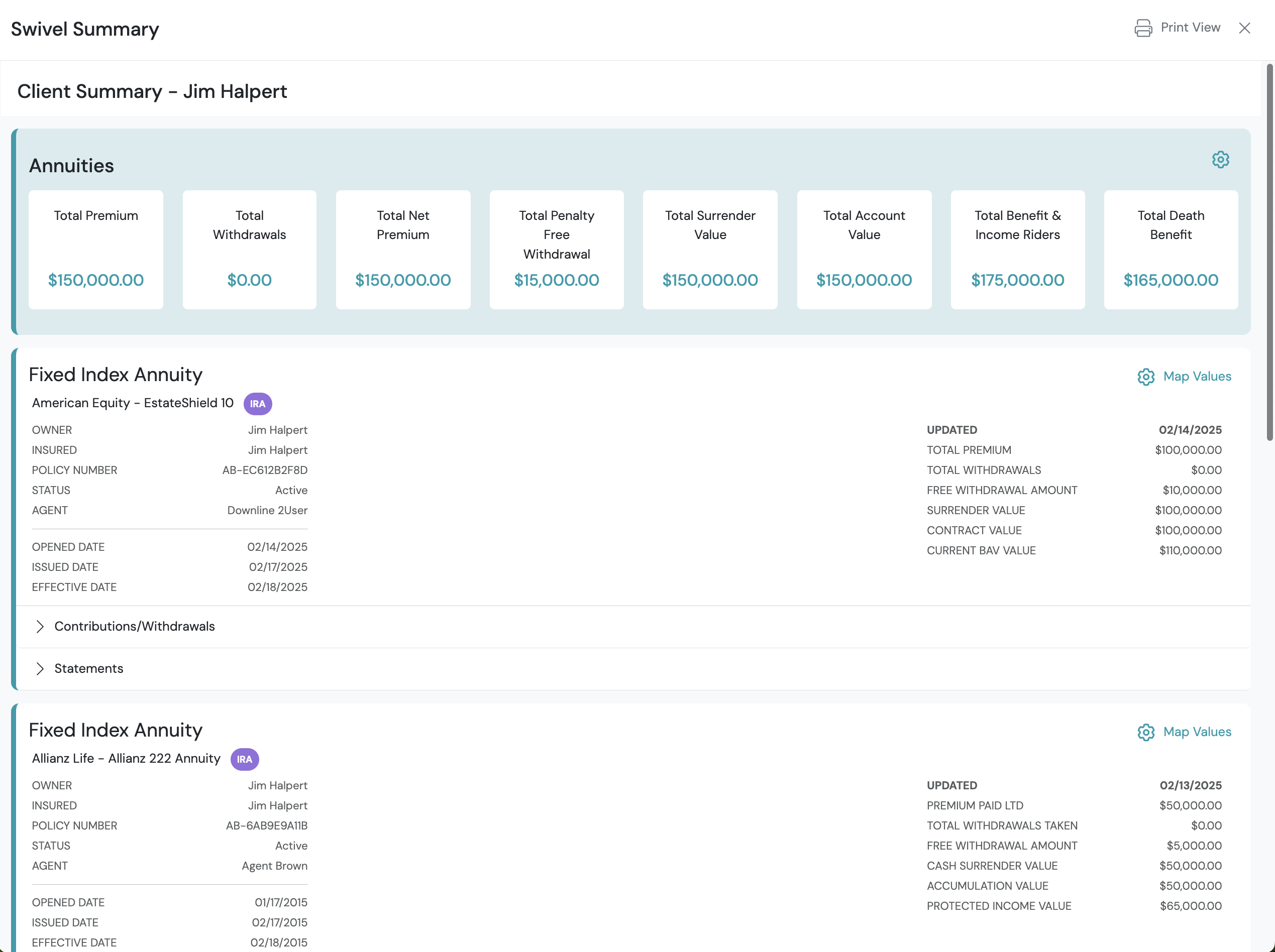Click the 02/17/2015 issued date
Image resolution: width=1275 pixels, height=952 pixels.
[279, 922]
